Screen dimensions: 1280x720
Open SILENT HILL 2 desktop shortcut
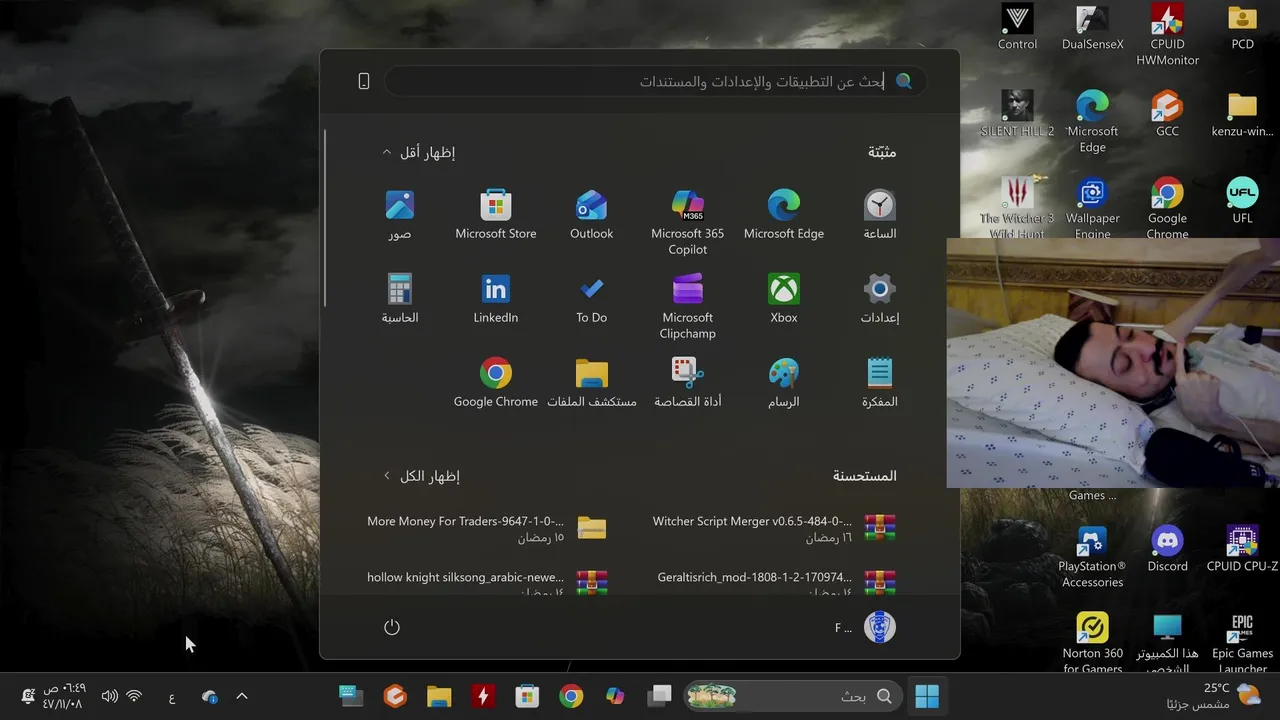[x=1018, y=114]
